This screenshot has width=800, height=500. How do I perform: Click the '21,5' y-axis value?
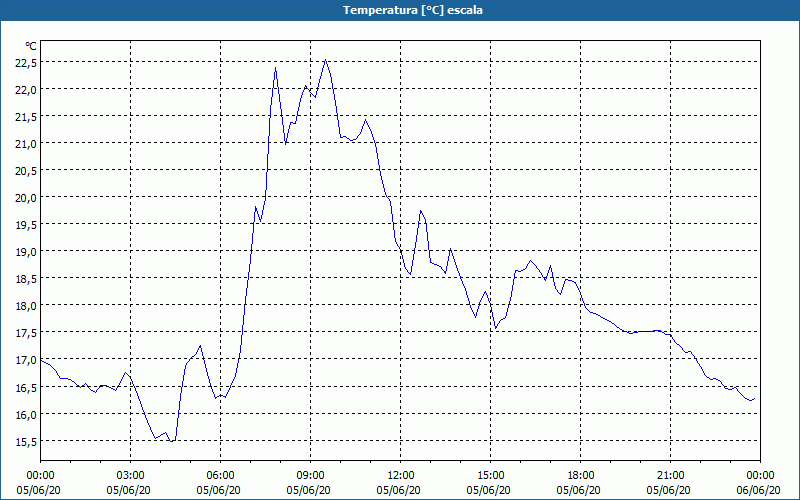point(26,117)
